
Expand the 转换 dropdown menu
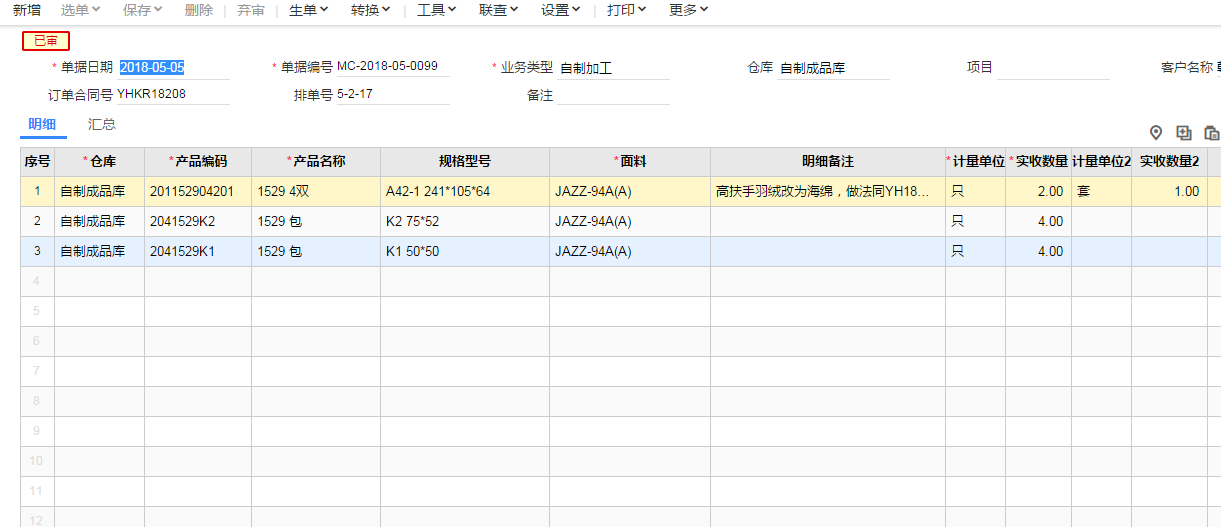(370, 10)
